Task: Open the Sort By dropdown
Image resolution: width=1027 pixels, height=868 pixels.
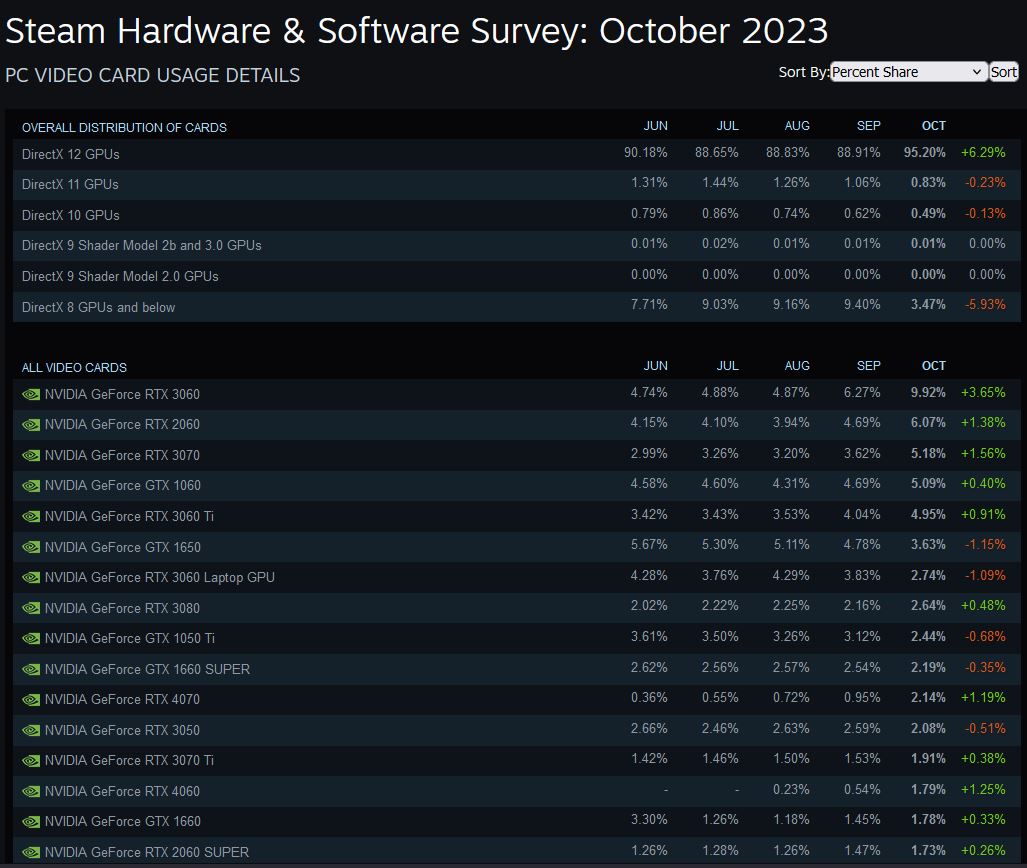Action: 907,71
